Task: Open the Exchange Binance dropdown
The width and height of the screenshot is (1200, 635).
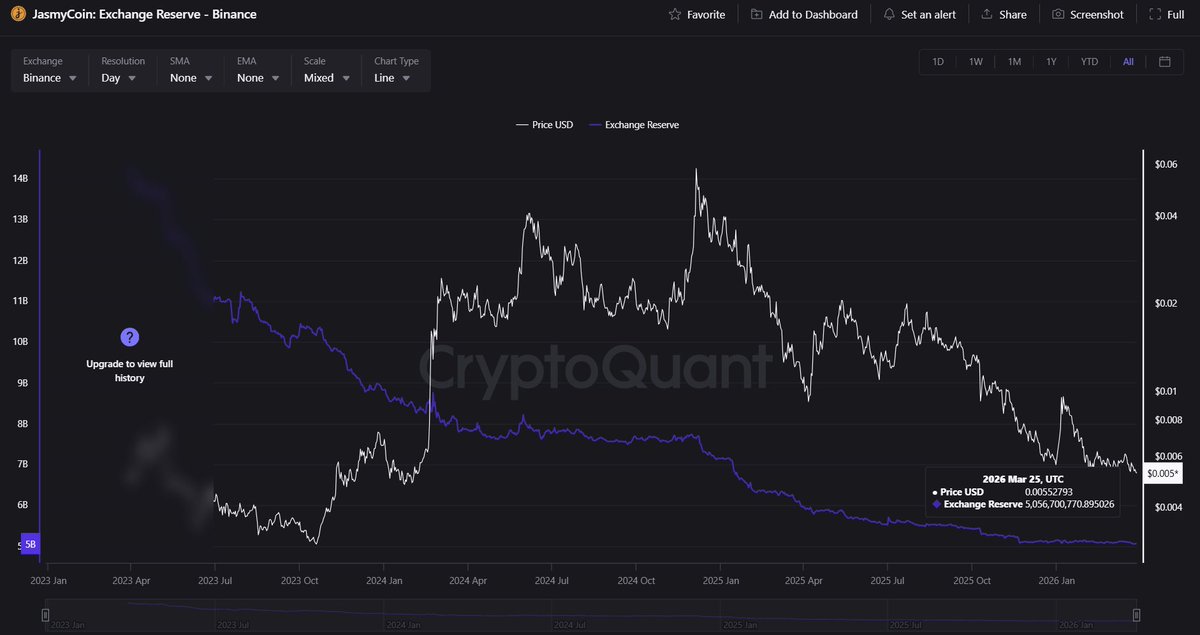Action: (x=50, y=70)
